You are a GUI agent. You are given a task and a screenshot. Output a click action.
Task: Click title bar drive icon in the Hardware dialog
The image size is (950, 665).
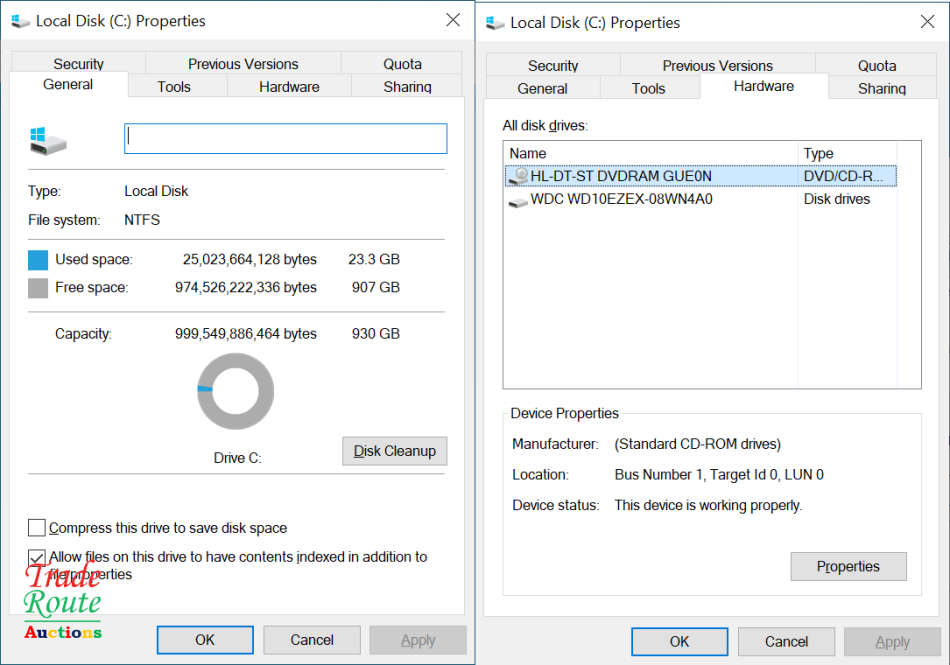pos(495,23)
